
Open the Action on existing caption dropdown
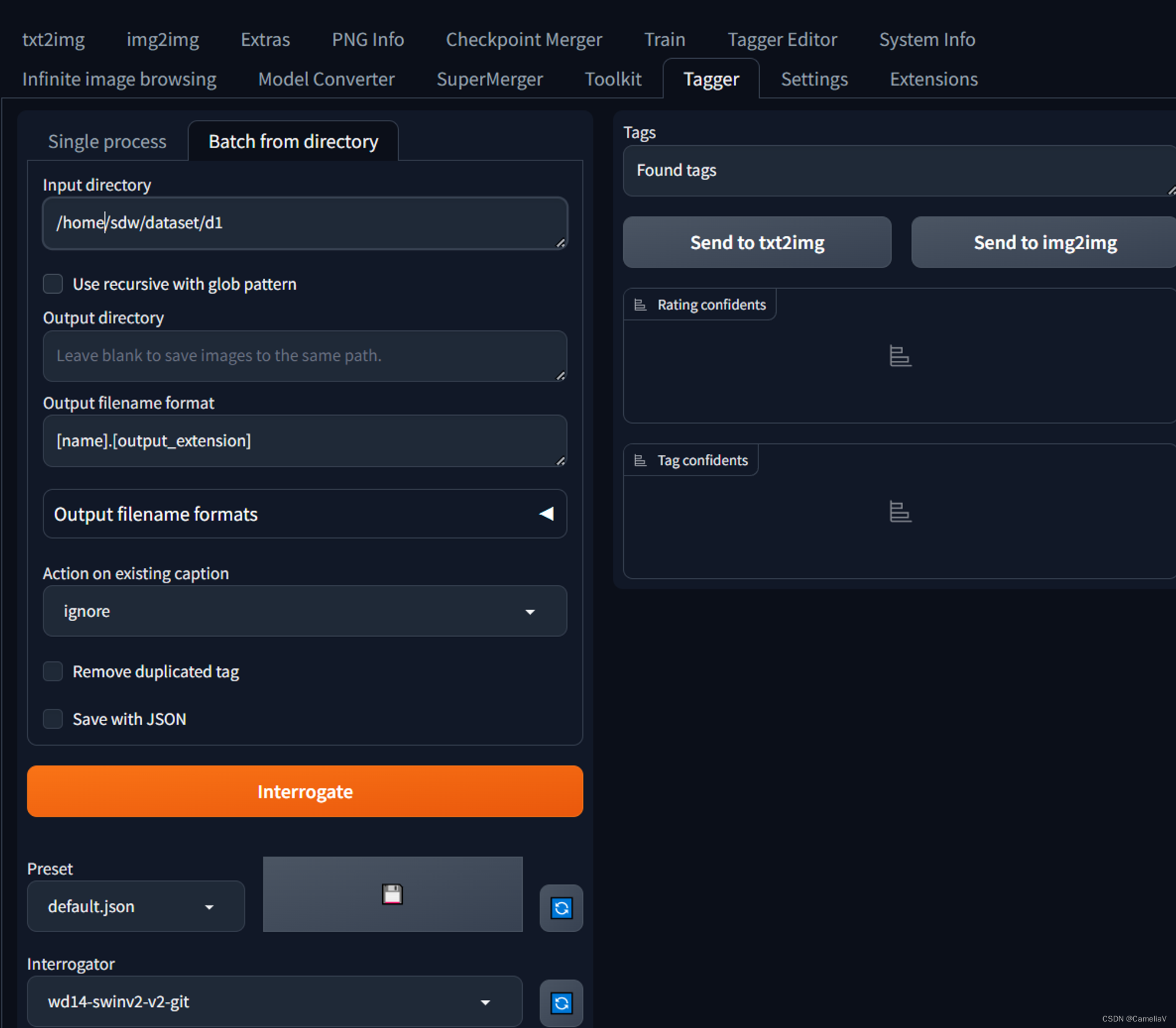click(305, 611)
